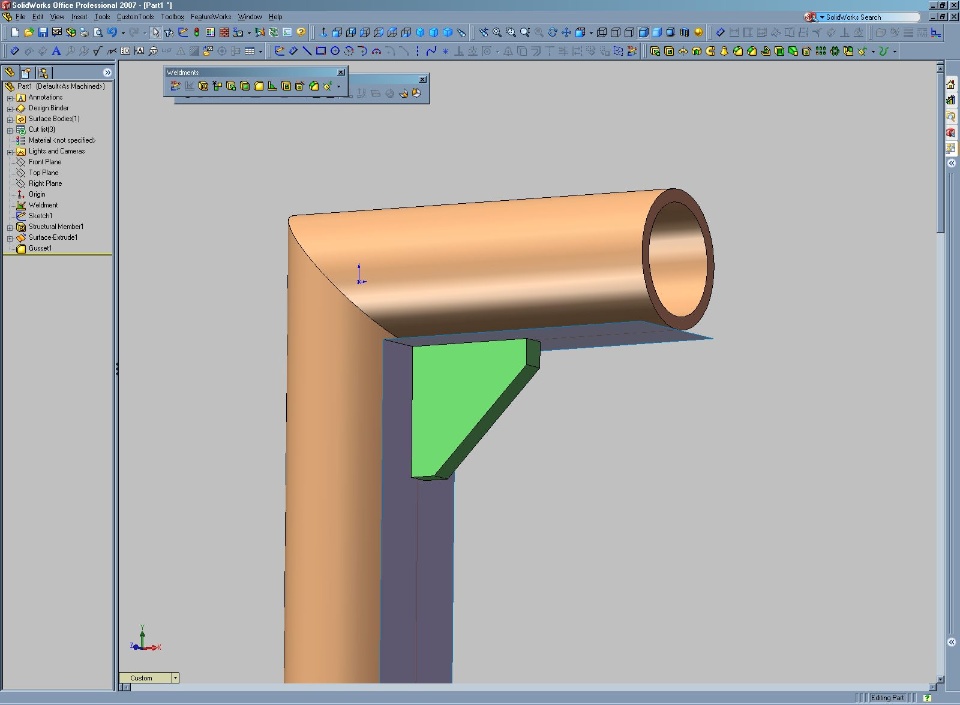Viewport: 960px width, 705px height.
Task: Open the Edit menu
Action: 37,17
